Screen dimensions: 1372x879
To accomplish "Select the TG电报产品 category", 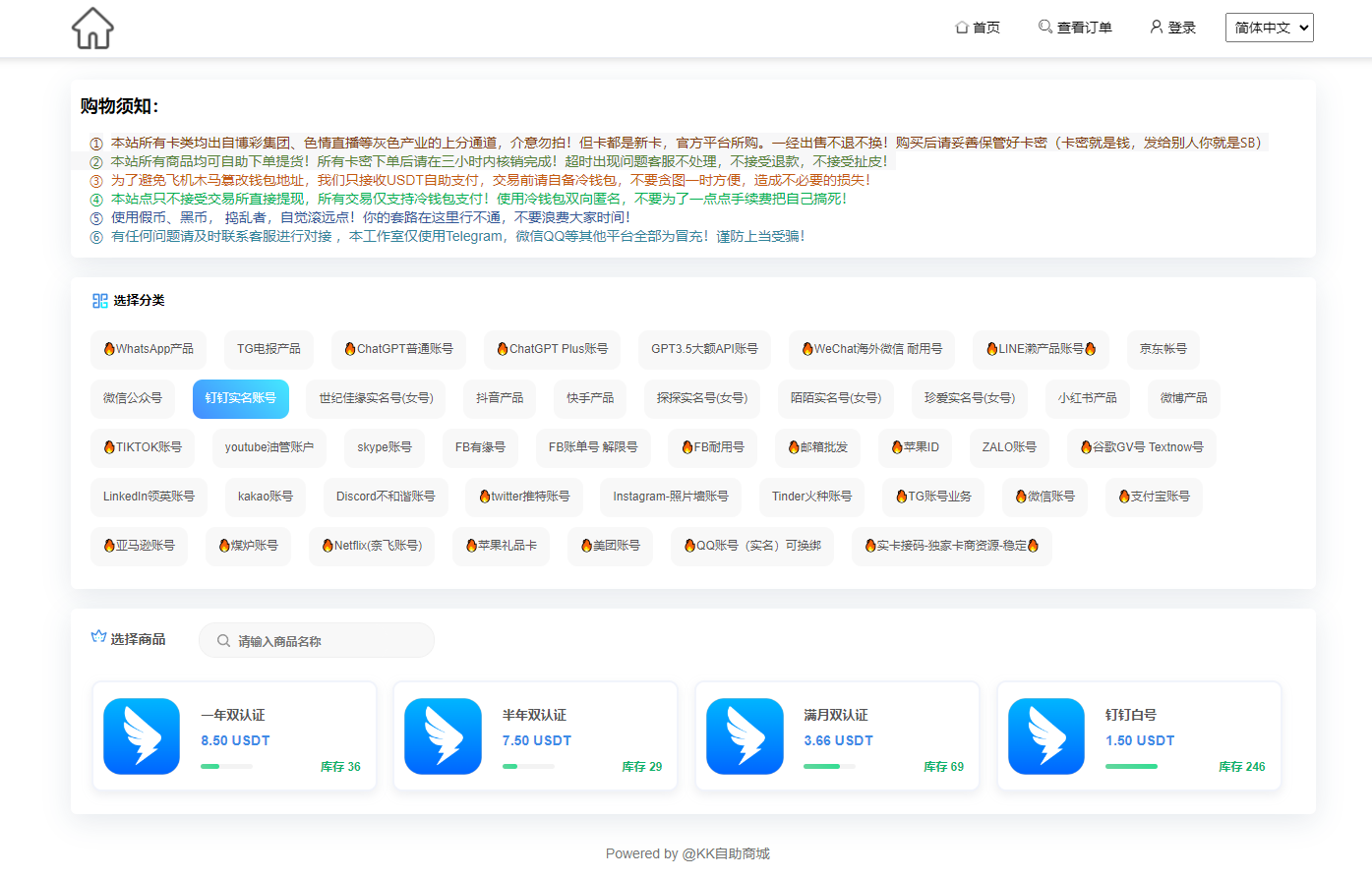I will (x=268, y=349).
